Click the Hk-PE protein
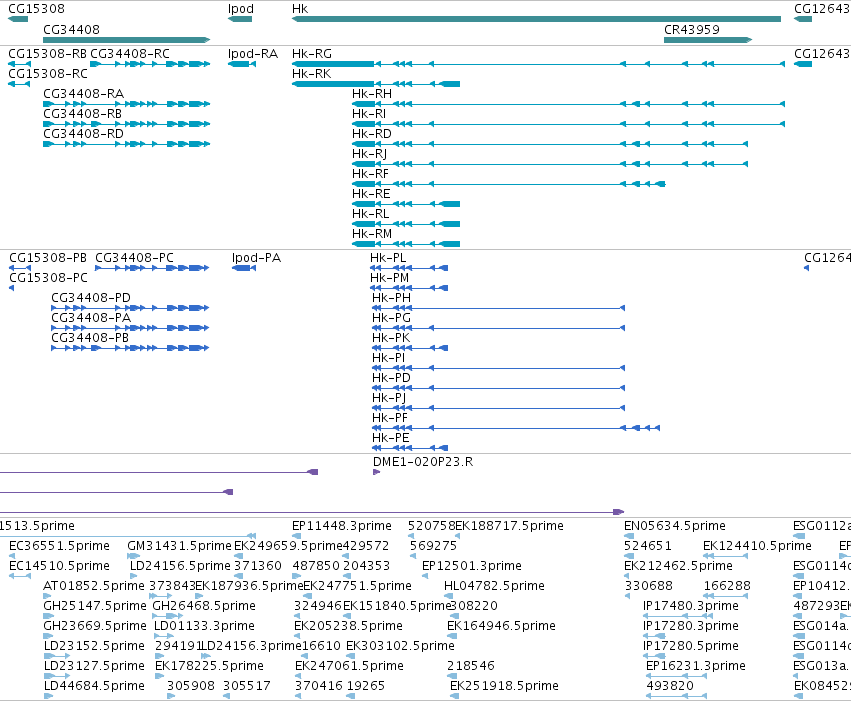 pos(410,448)
